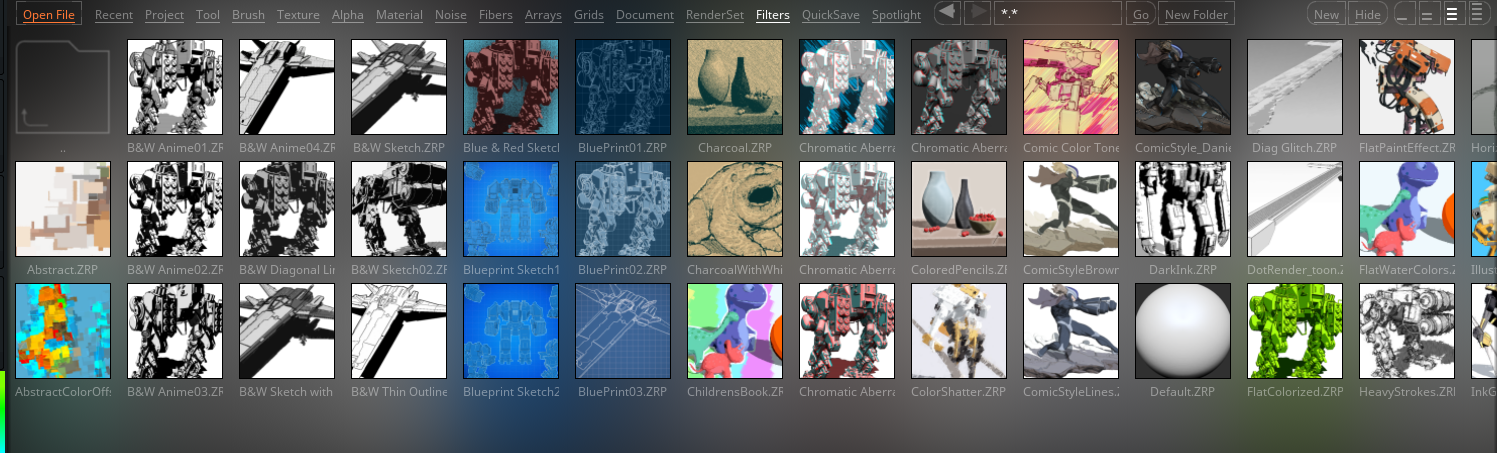This screenshot has width=1497, height=453.
Task: Pick the ChildrensBook filter thumbnail
Action: point(735,331)
